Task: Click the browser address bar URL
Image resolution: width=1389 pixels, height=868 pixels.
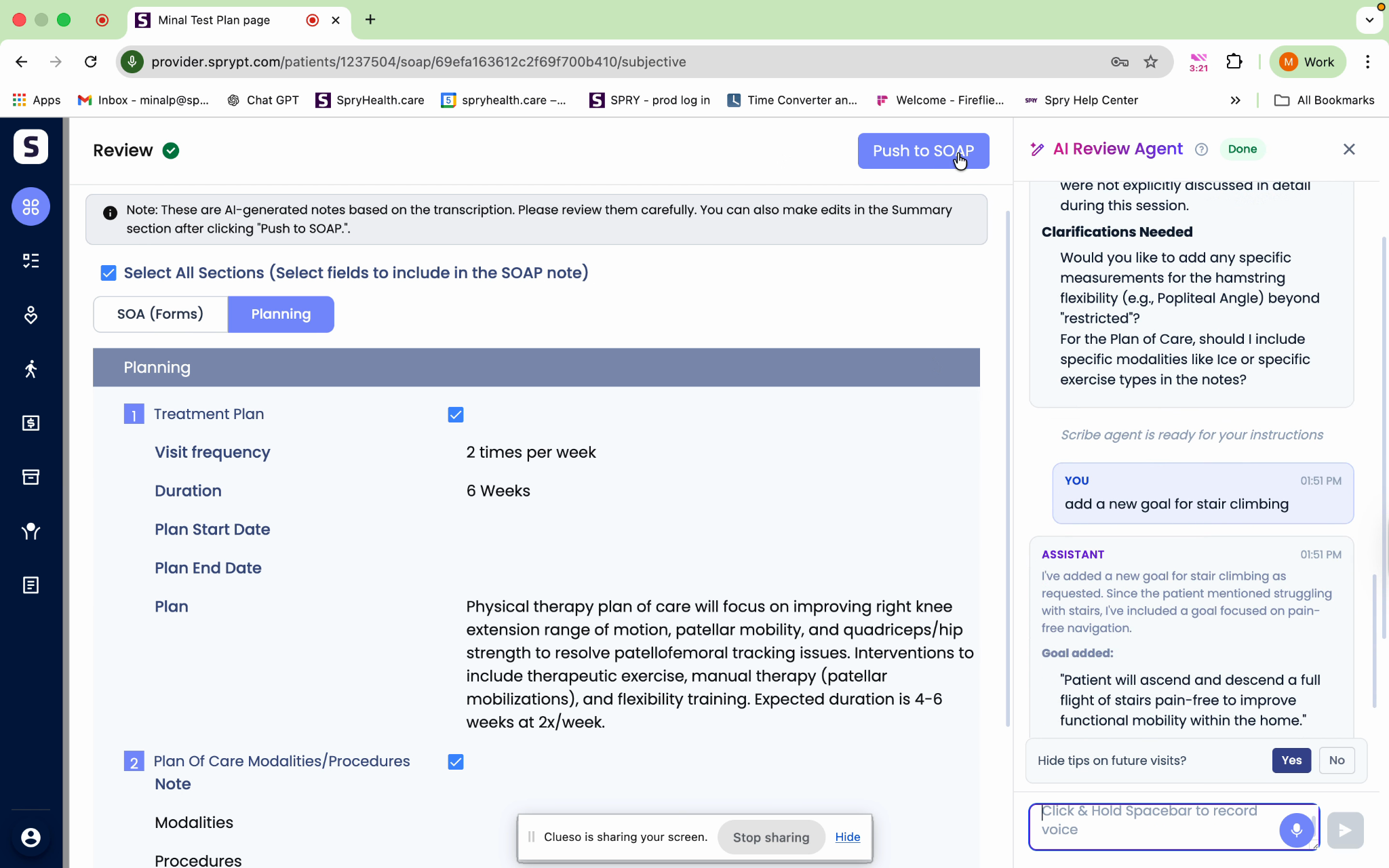Action: (418, 62)
